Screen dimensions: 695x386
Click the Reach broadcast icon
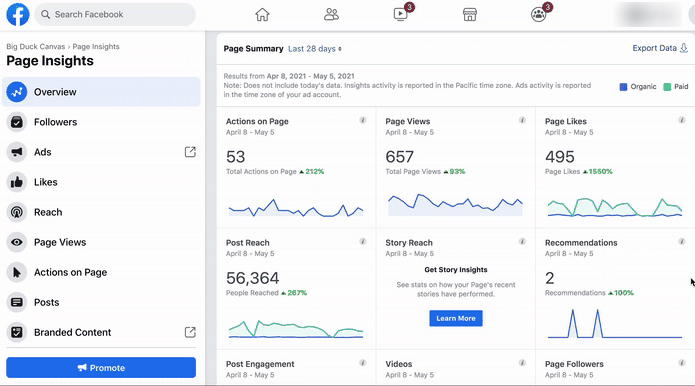(x=17, y=212)
